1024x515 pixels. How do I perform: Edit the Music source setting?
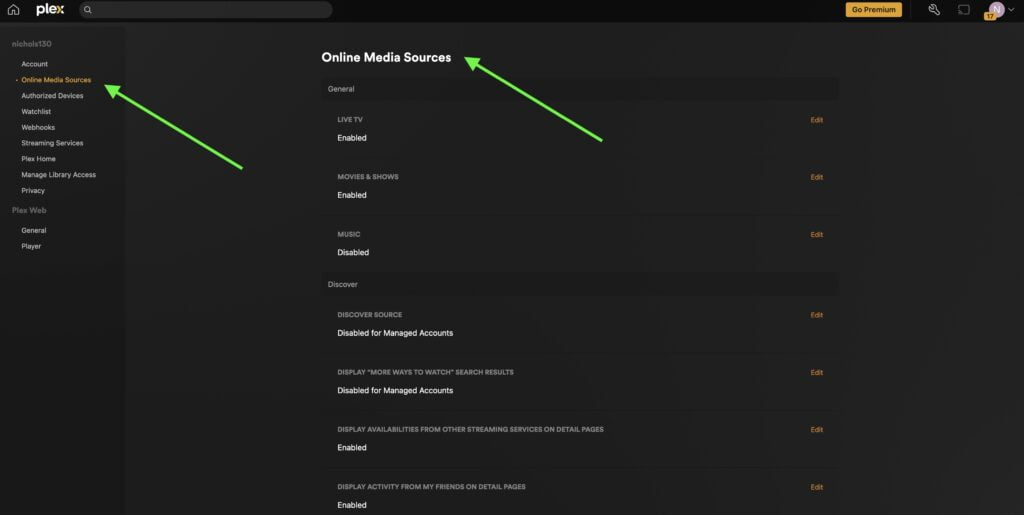(x=816, y=235)
